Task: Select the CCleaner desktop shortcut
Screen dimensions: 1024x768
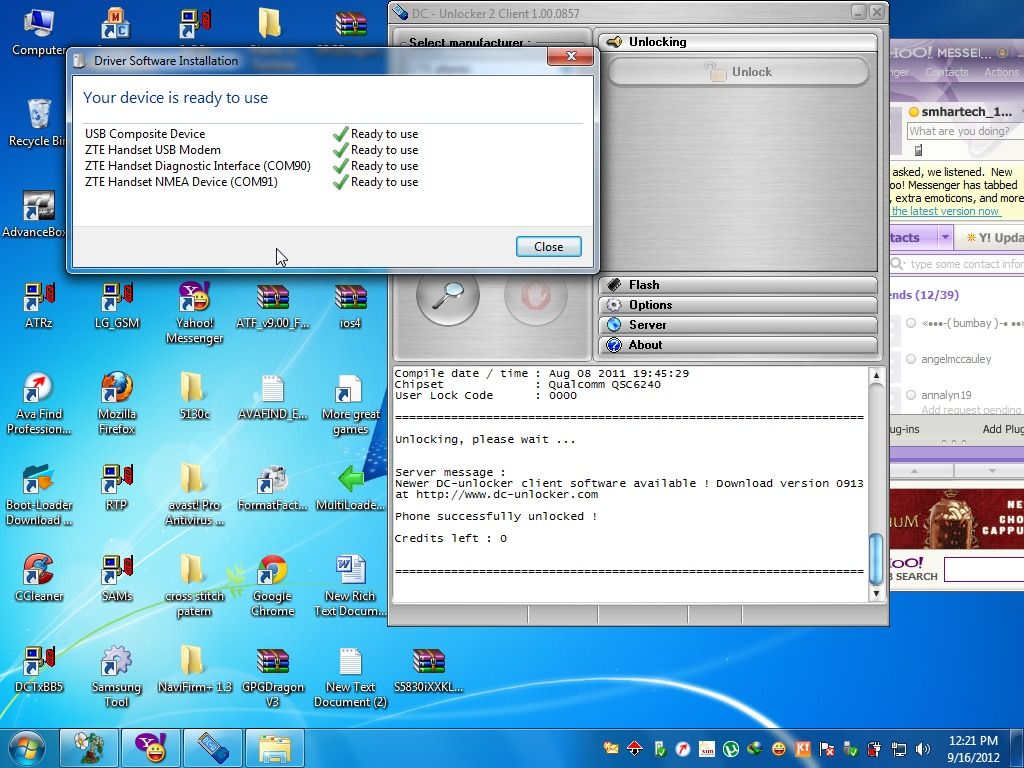Action: 39,578
